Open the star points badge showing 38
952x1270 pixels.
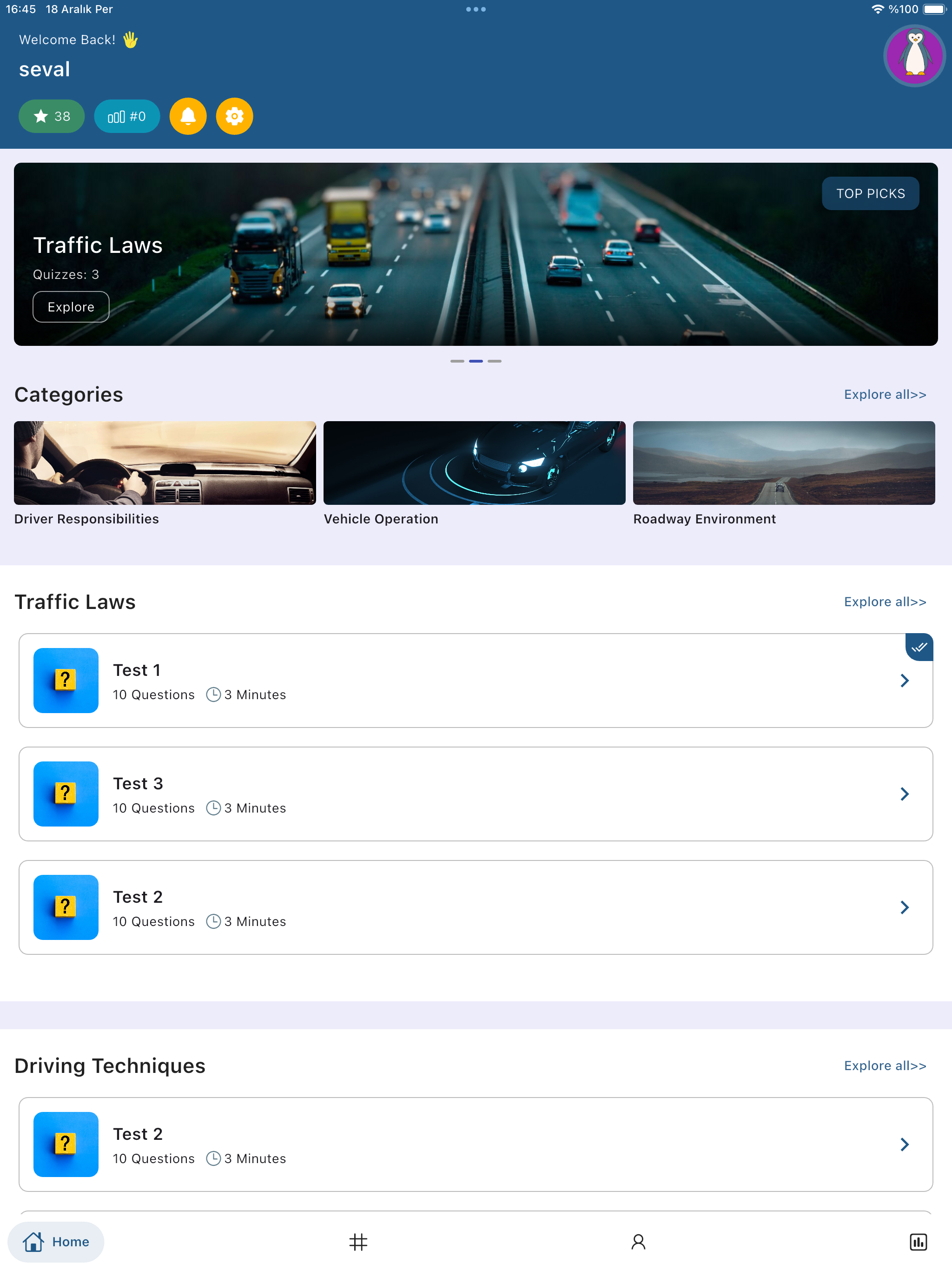(x=52, y=116)
